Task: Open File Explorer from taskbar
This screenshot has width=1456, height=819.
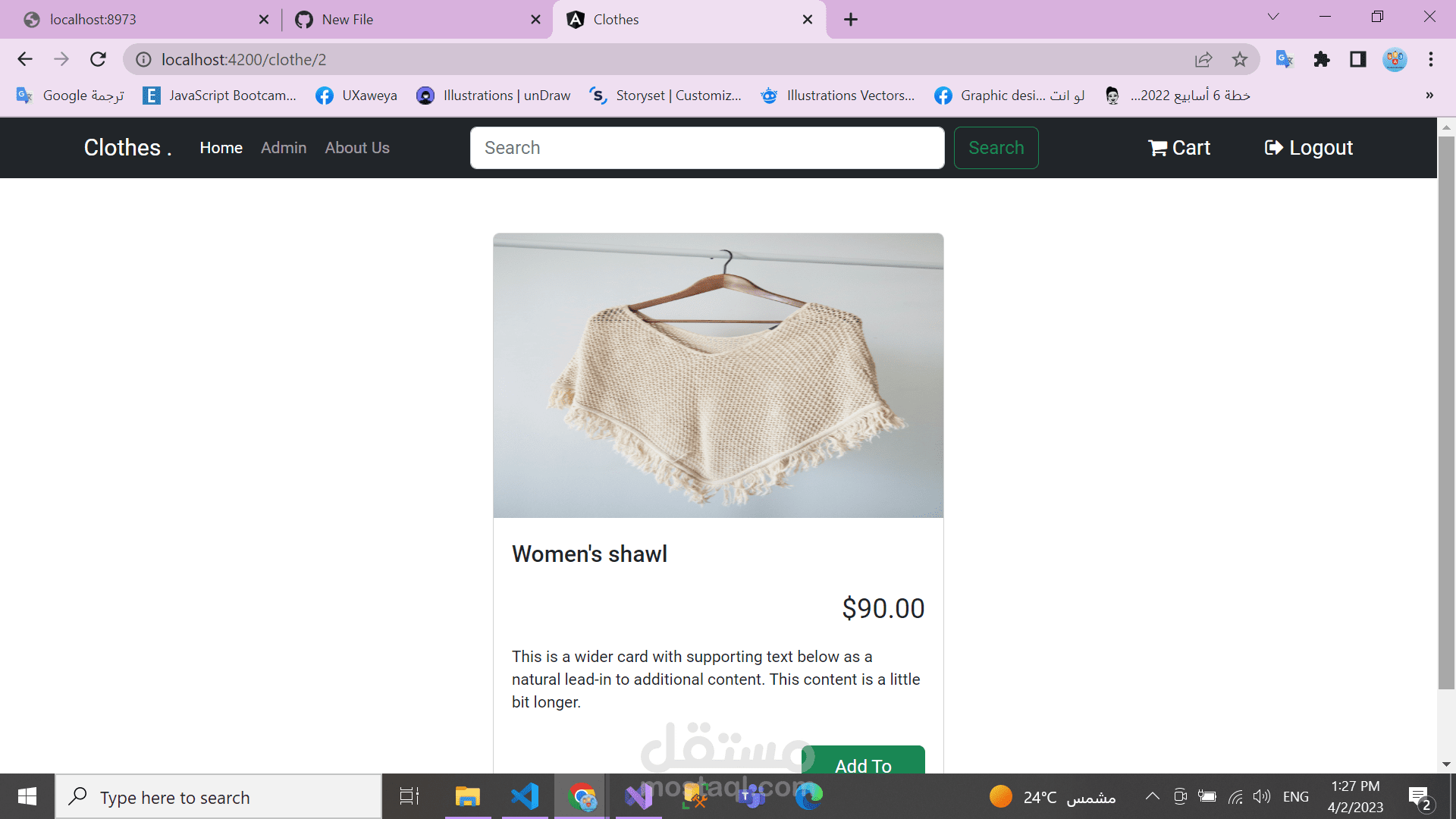Action: (468, 796)
